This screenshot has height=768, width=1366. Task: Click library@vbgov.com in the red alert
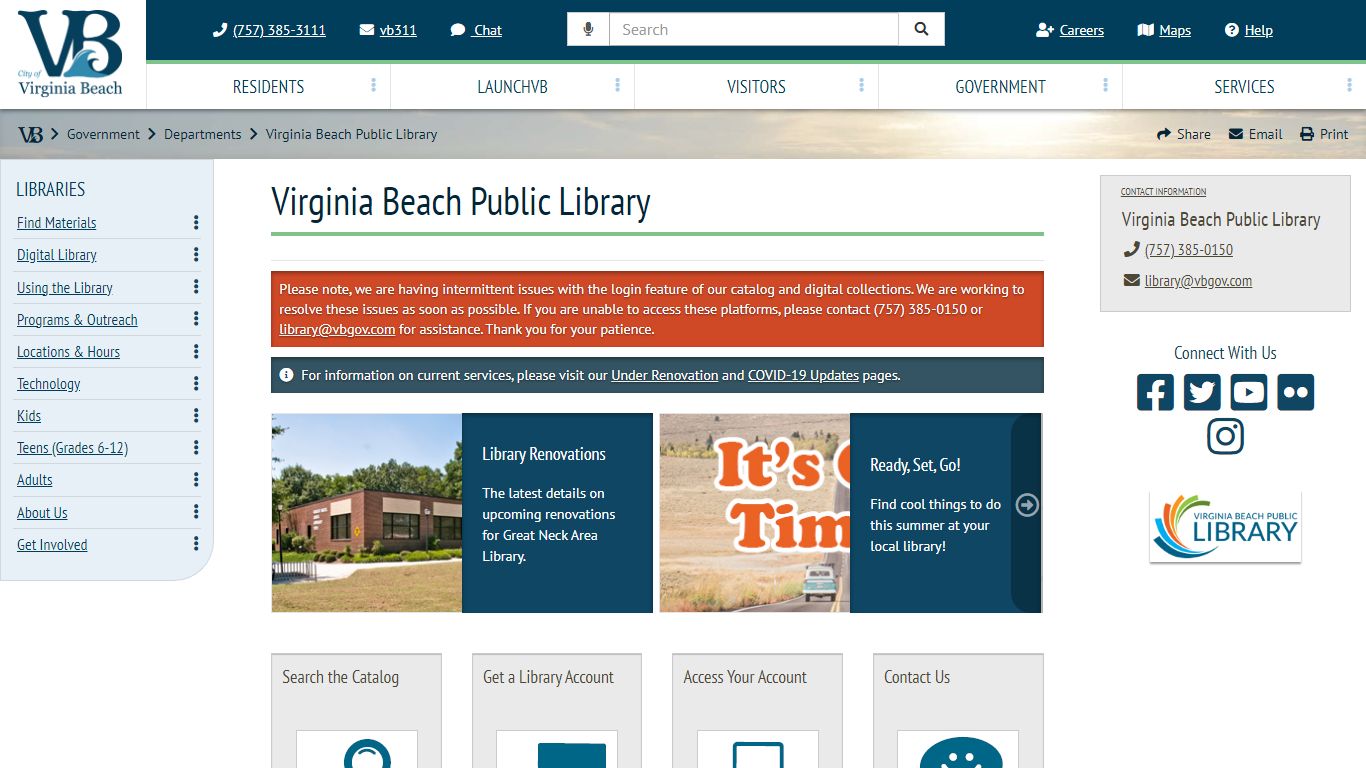click(337, 329)
